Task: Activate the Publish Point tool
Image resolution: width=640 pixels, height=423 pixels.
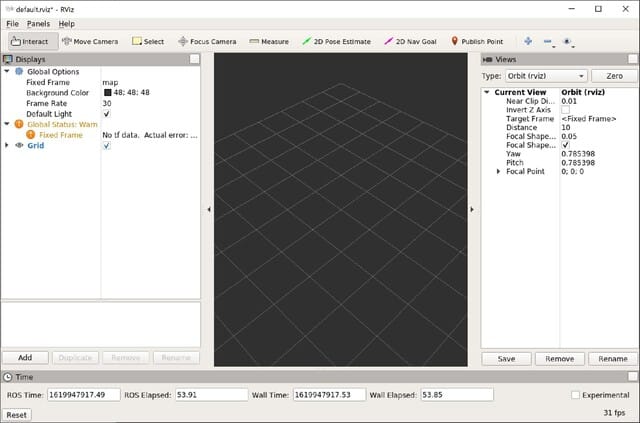Action: 476,41
